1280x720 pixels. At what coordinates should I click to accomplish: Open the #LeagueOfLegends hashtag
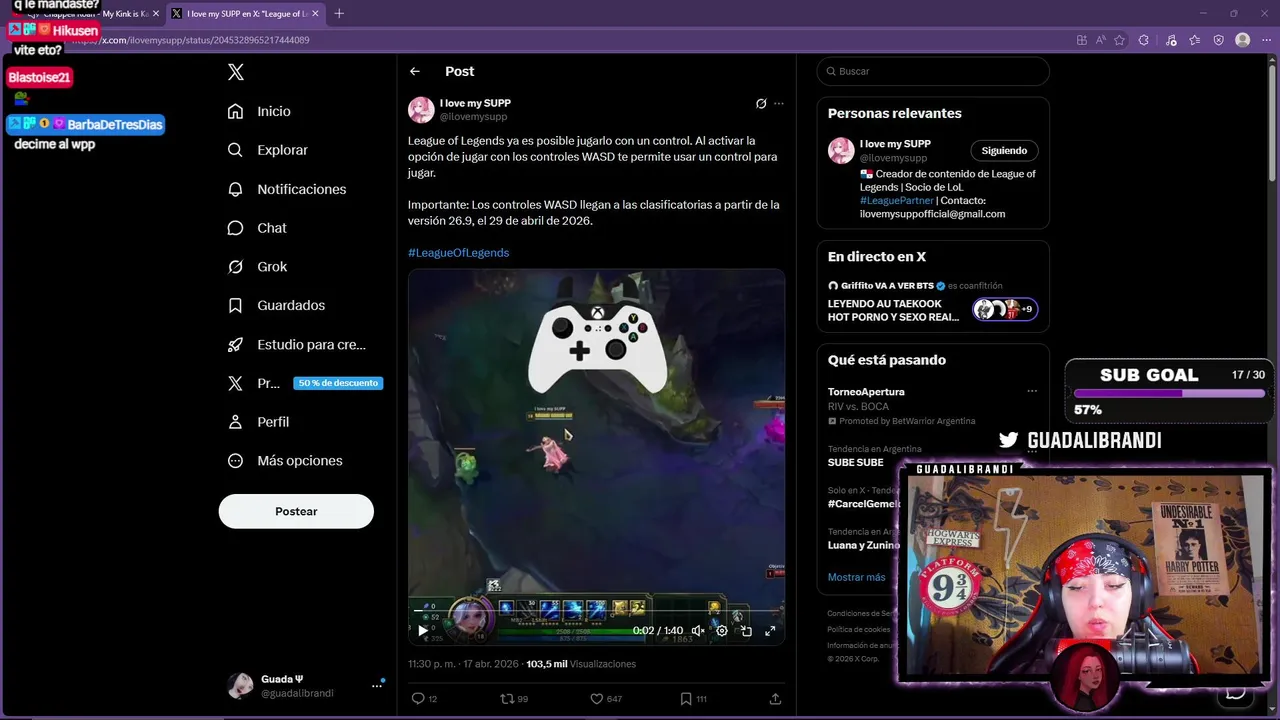click(x=458, y=253)
